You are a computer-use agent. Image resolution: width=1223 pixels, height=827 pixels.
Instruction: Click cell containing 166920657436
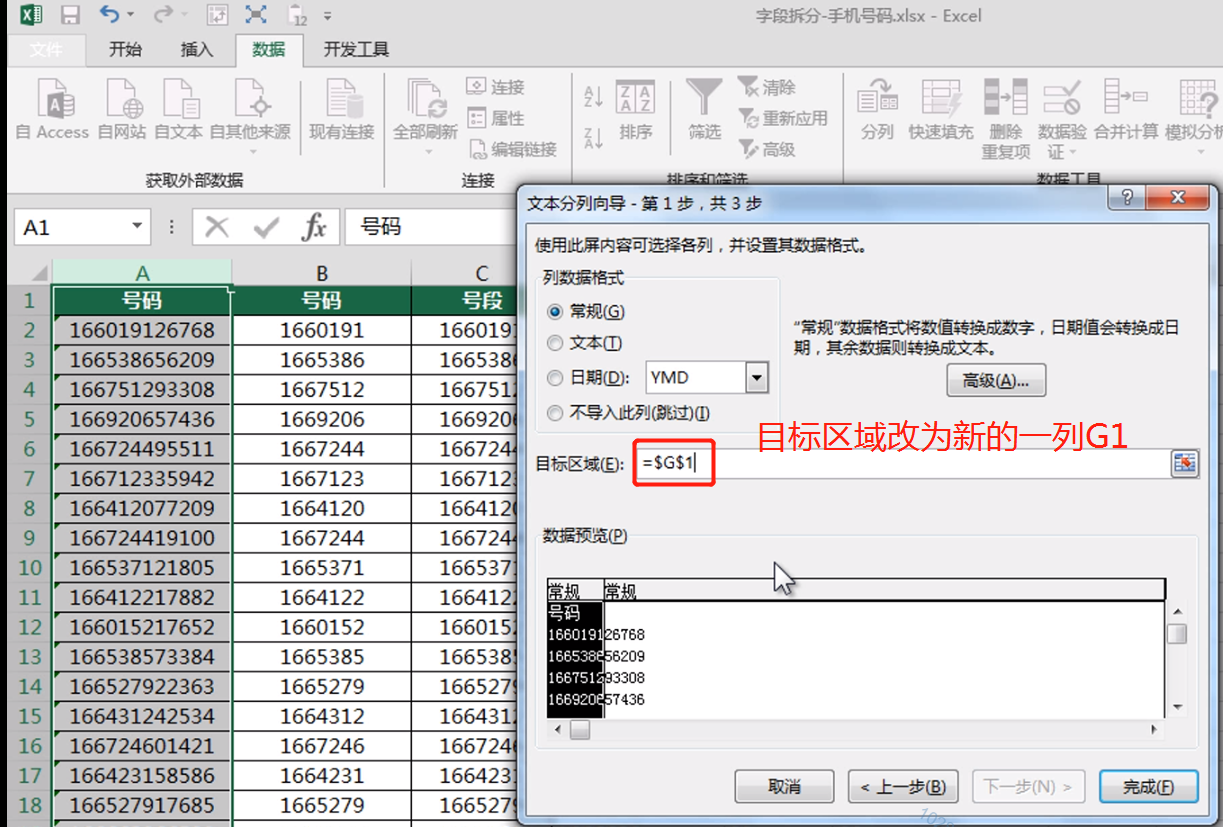[142, 419]
